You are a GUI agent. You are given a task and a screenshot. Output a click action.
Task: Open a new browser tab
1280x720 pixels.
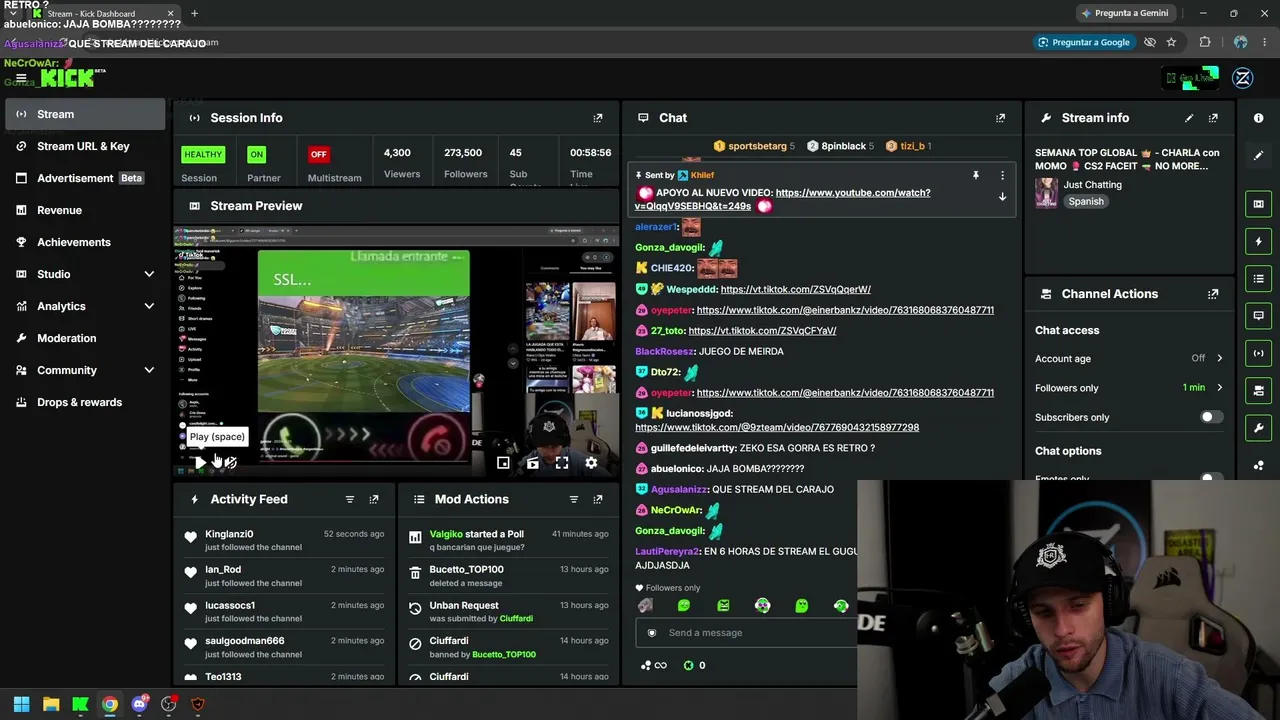point(194,13)
